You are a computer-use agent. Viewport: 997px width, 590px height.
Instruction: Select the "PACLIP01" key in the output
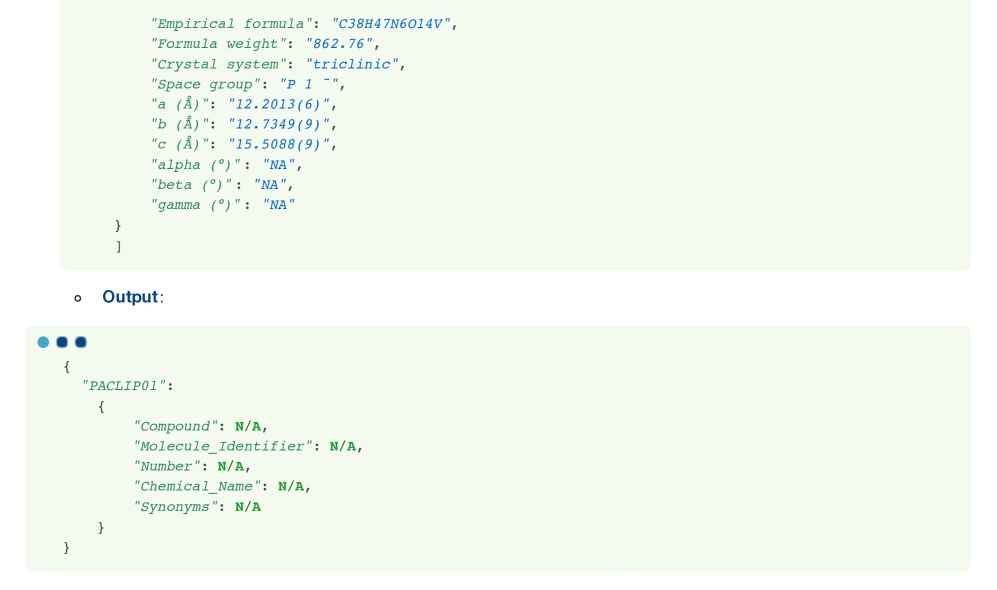coord(120,386)
